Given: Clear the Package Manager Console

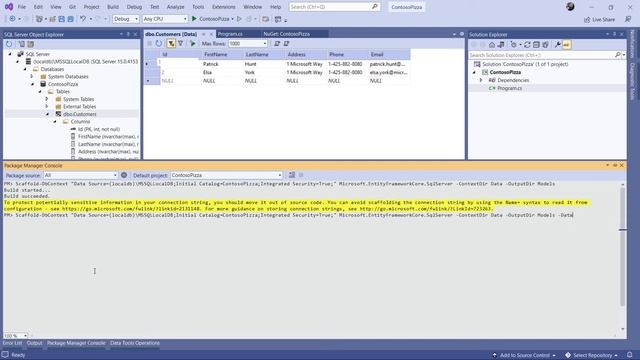Looking at the screenshot, I should click(292, 175).
